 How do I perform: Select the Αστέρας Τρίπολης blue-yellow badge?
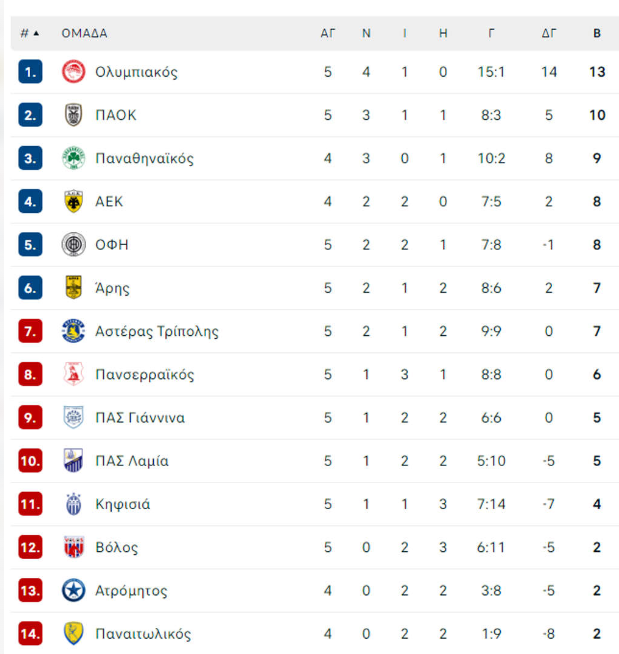(x=73, y=331)
